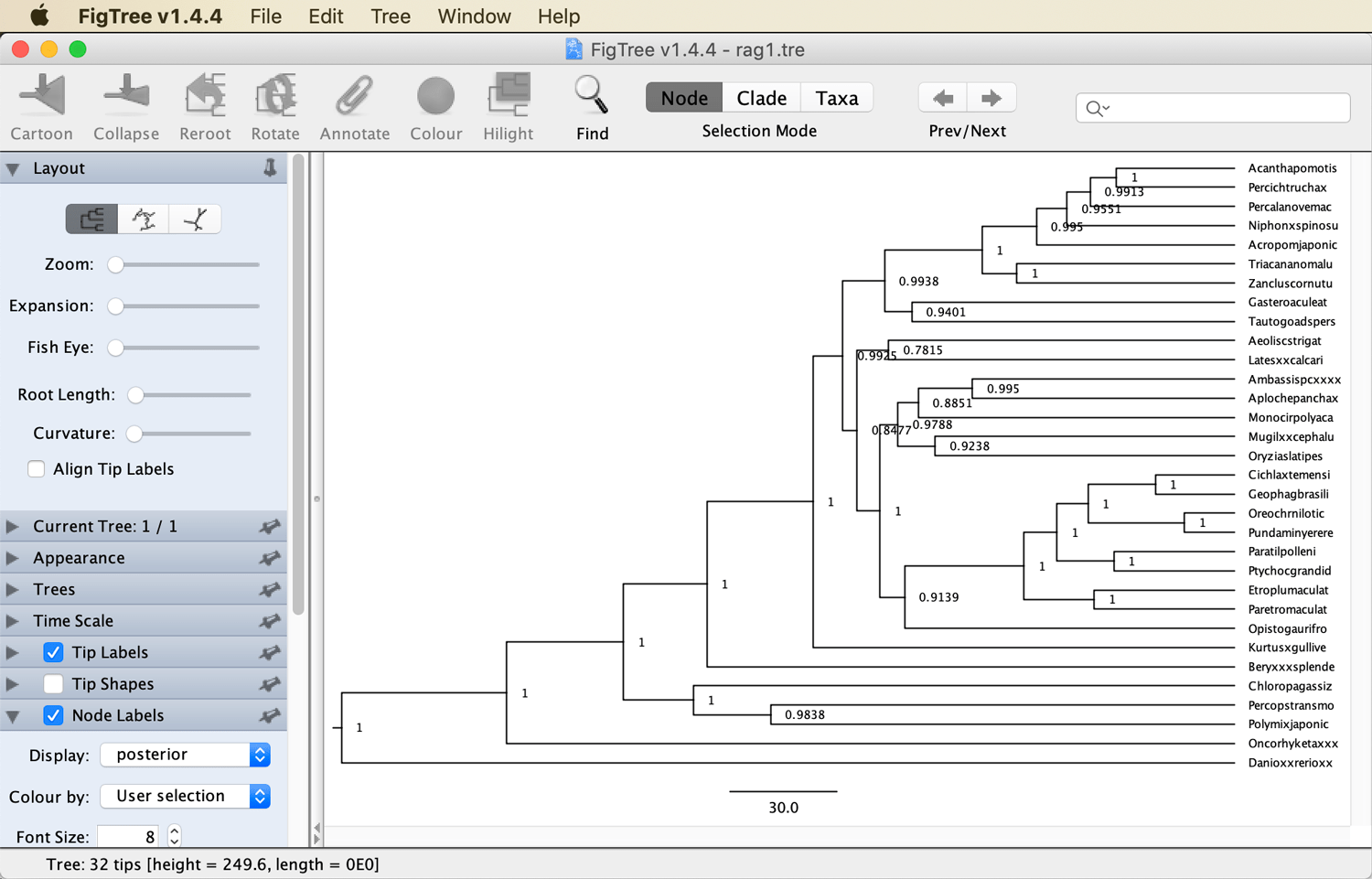Image resolution: width=1372 pixels, height=879 pixels.
Task: Click the Colour tool icon
Action: (435, 96)
